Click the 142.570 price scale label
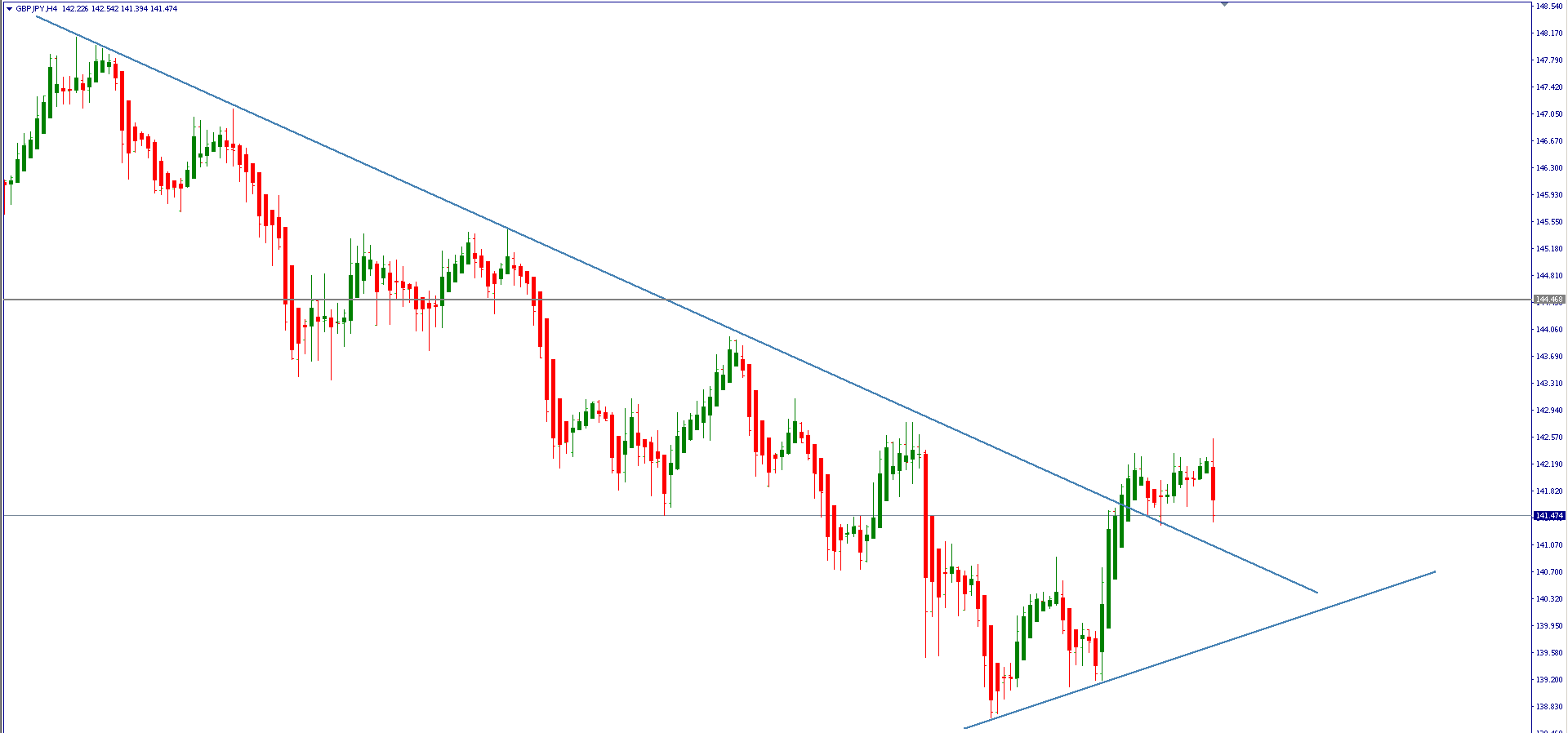Screen dimensions: 1568x733 pyautogui.click(x=1548, y=438)
